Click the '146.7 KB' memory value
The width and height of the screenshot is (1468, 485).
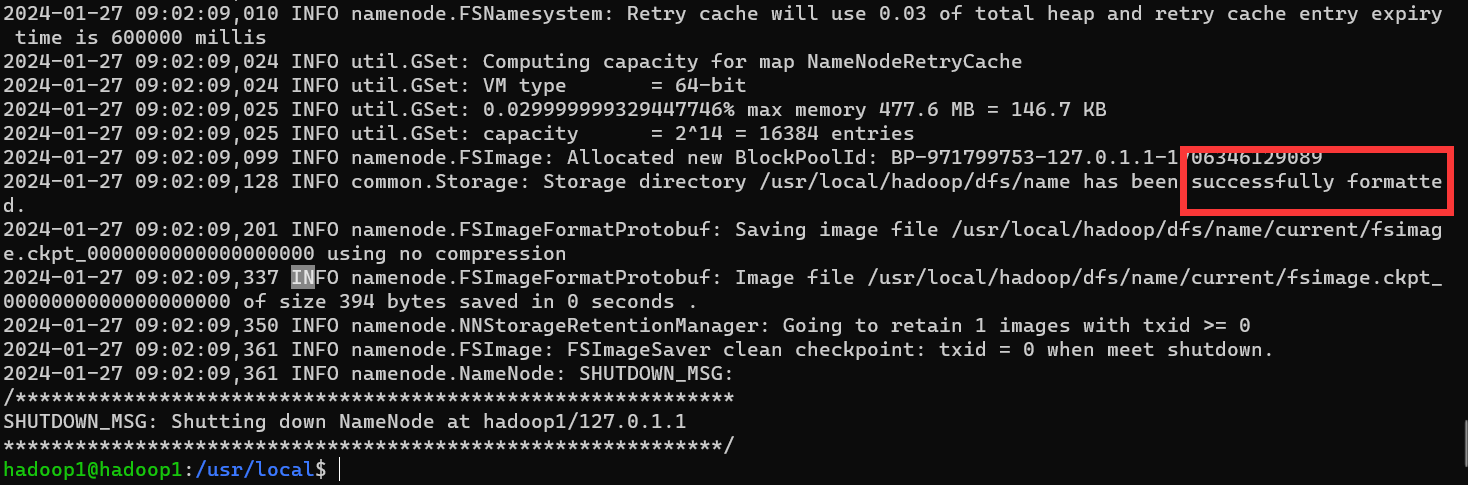click(1059, 109)
